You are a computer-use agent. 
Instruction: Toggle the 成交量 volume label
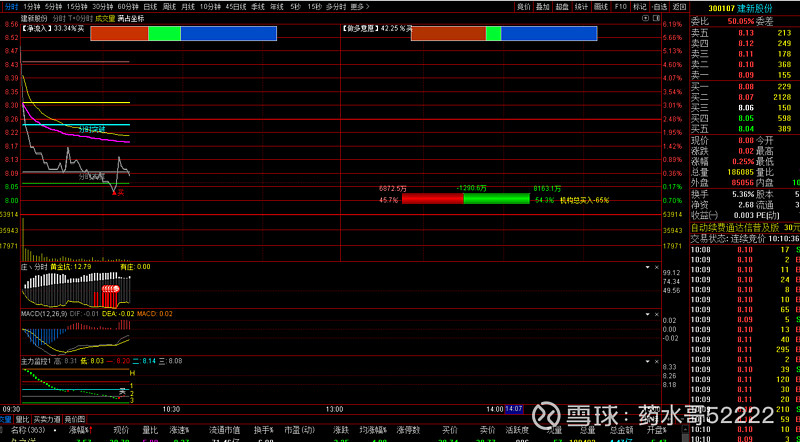[x=105, y=18]
